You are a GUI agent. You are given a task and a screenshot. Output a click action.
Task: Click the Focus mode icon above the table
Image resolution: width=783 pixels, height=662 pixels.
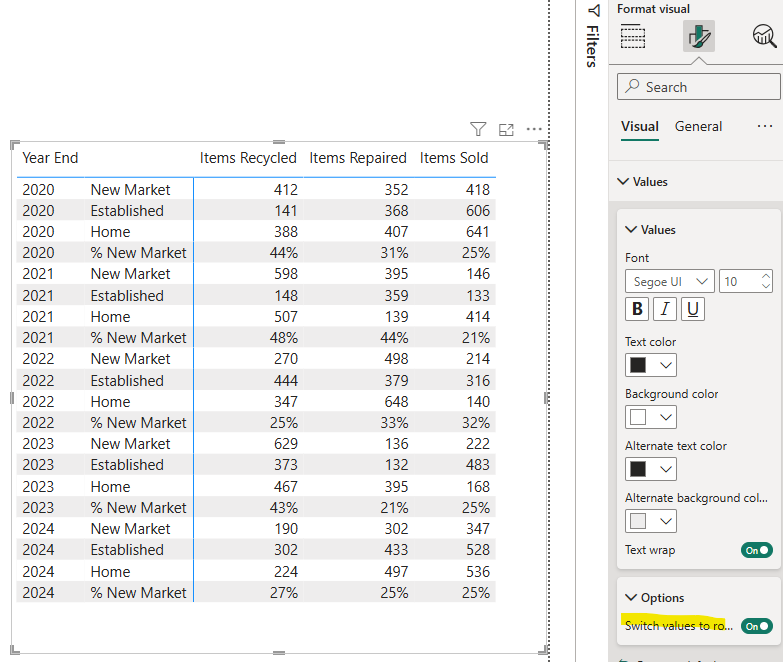506,130
